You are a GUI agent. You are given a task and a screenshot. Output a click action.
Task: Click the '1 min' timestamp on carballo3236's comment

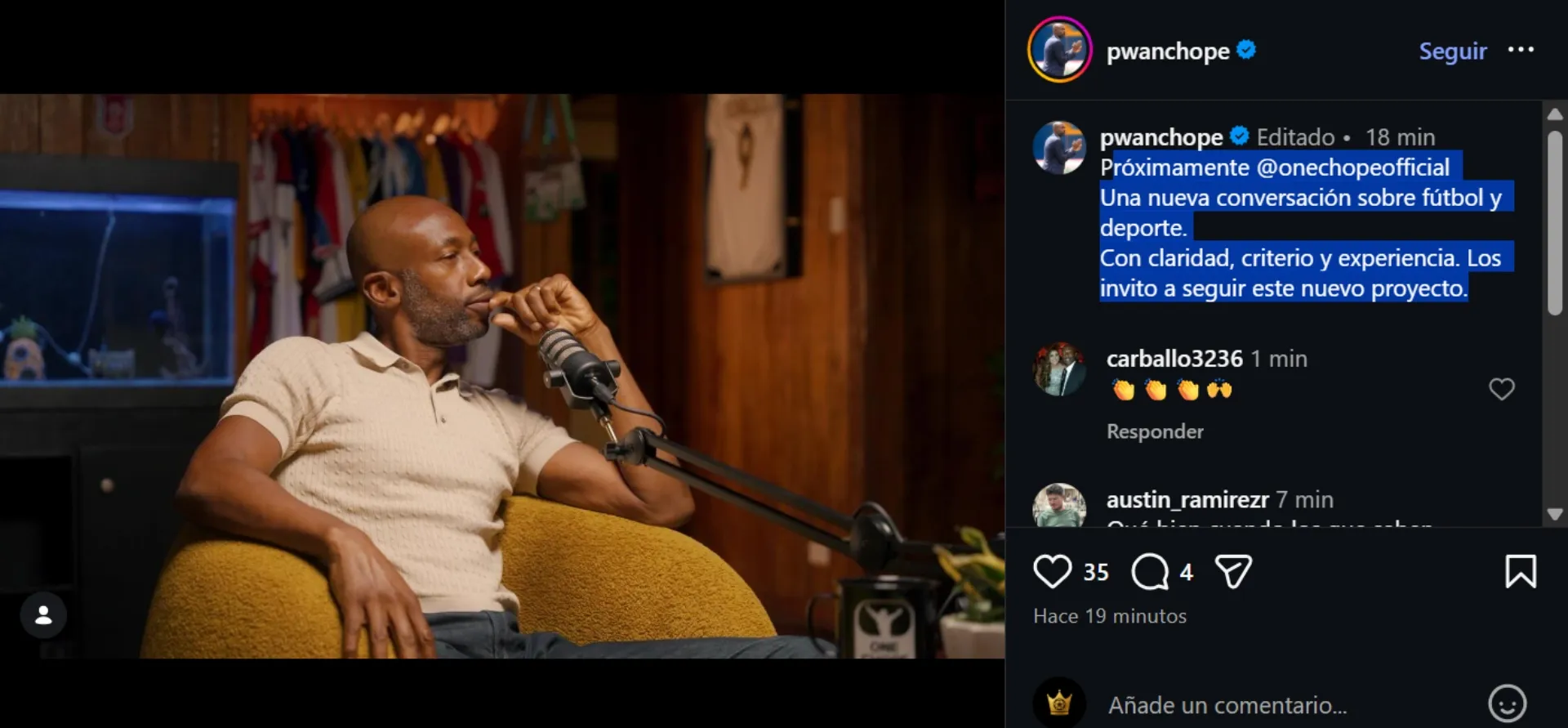pos(1279,359)
